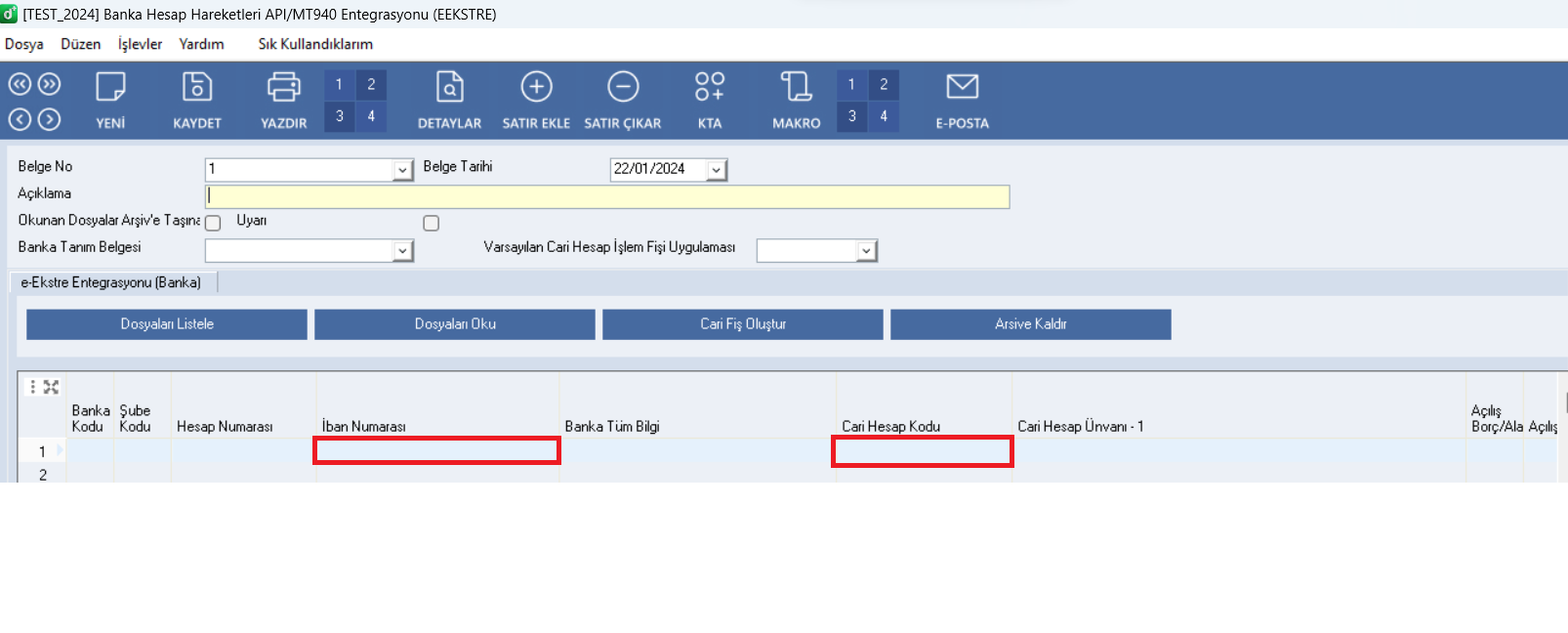Screen dimensions: 1568x633
Task: Print using YAZDIR icon
Action: click(x=284, y=100)
